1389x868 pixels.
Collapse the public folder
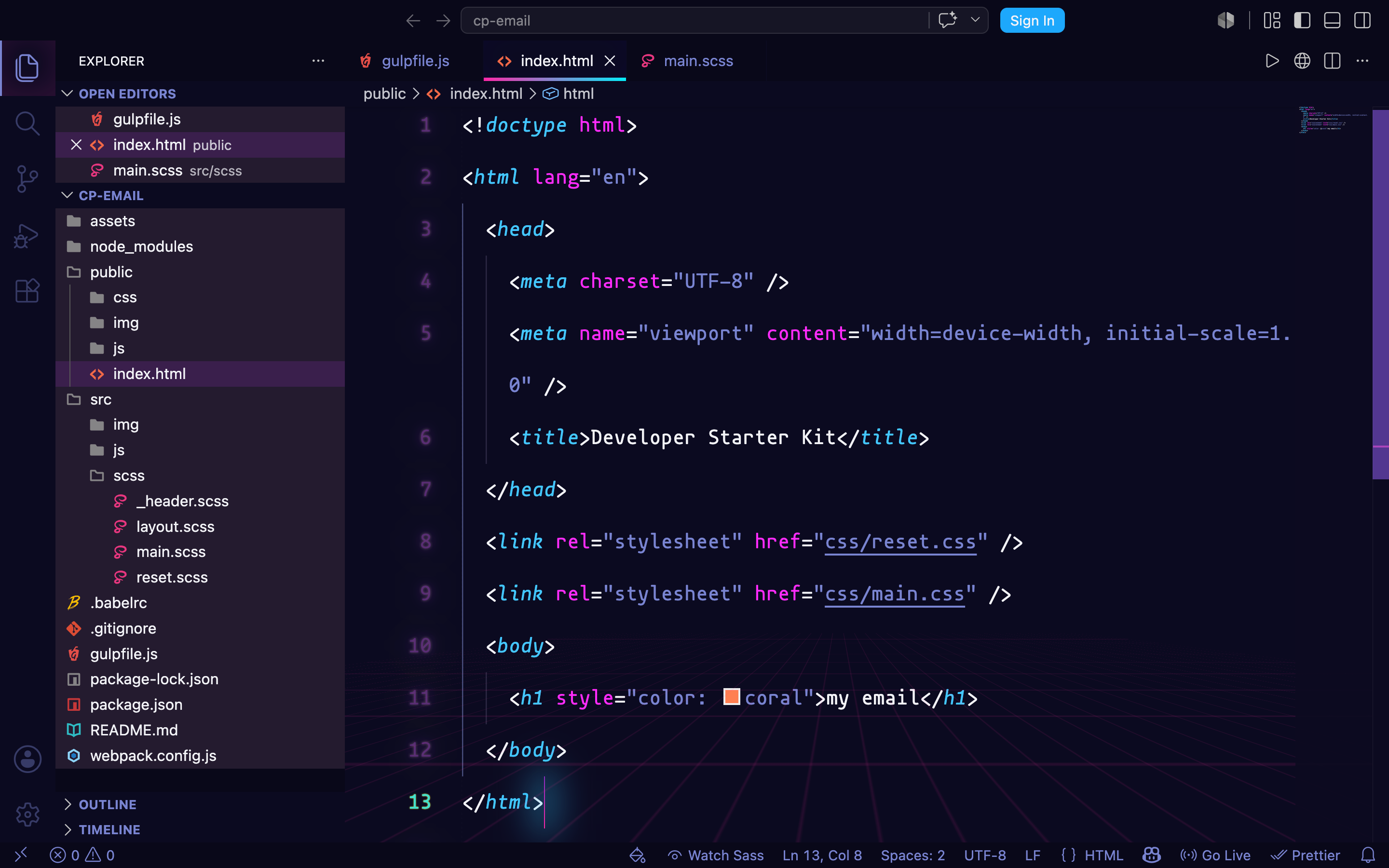click(x=200, y=272)
